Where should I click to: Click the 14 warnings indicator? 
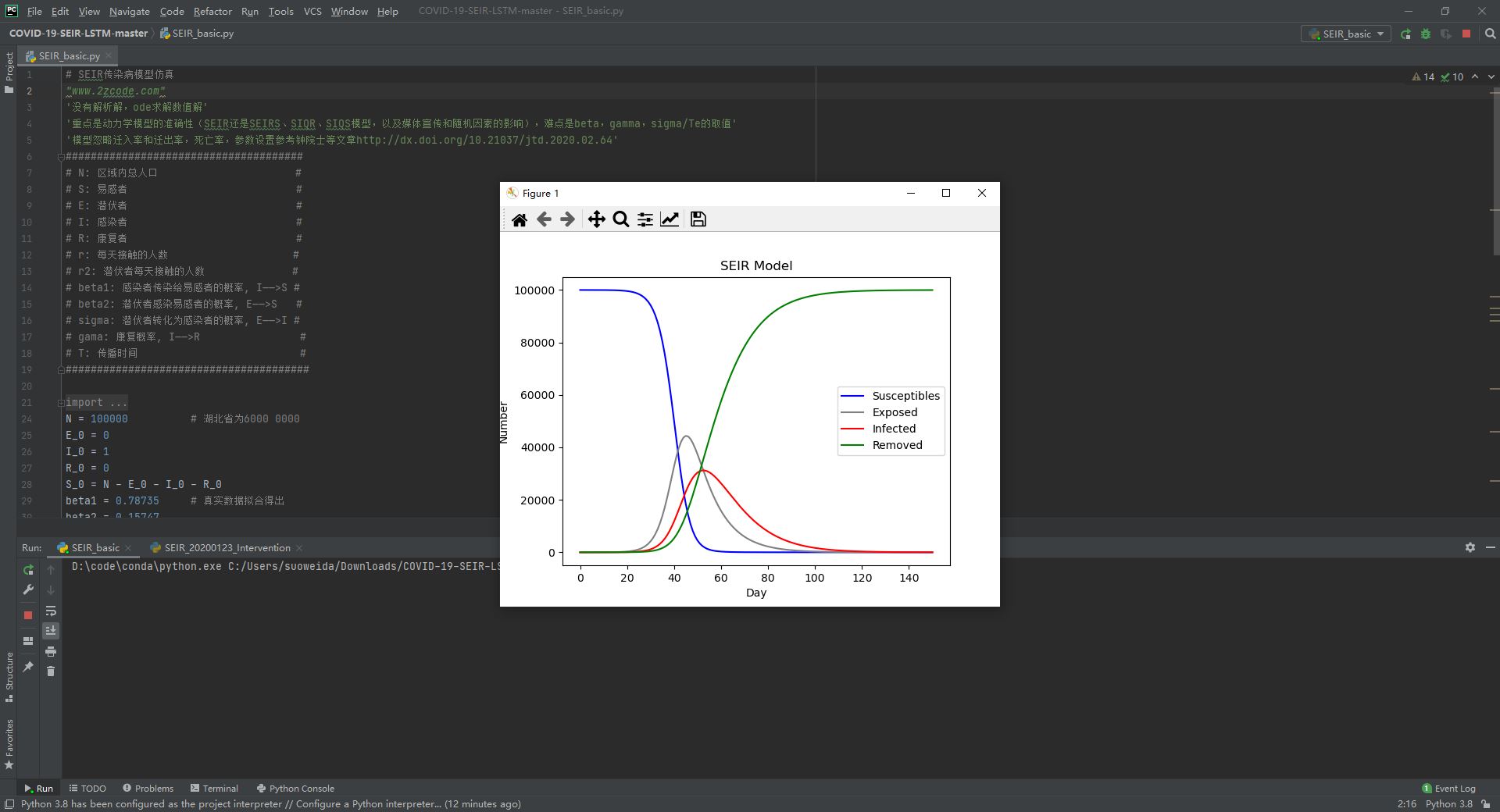pos(1423,77)
